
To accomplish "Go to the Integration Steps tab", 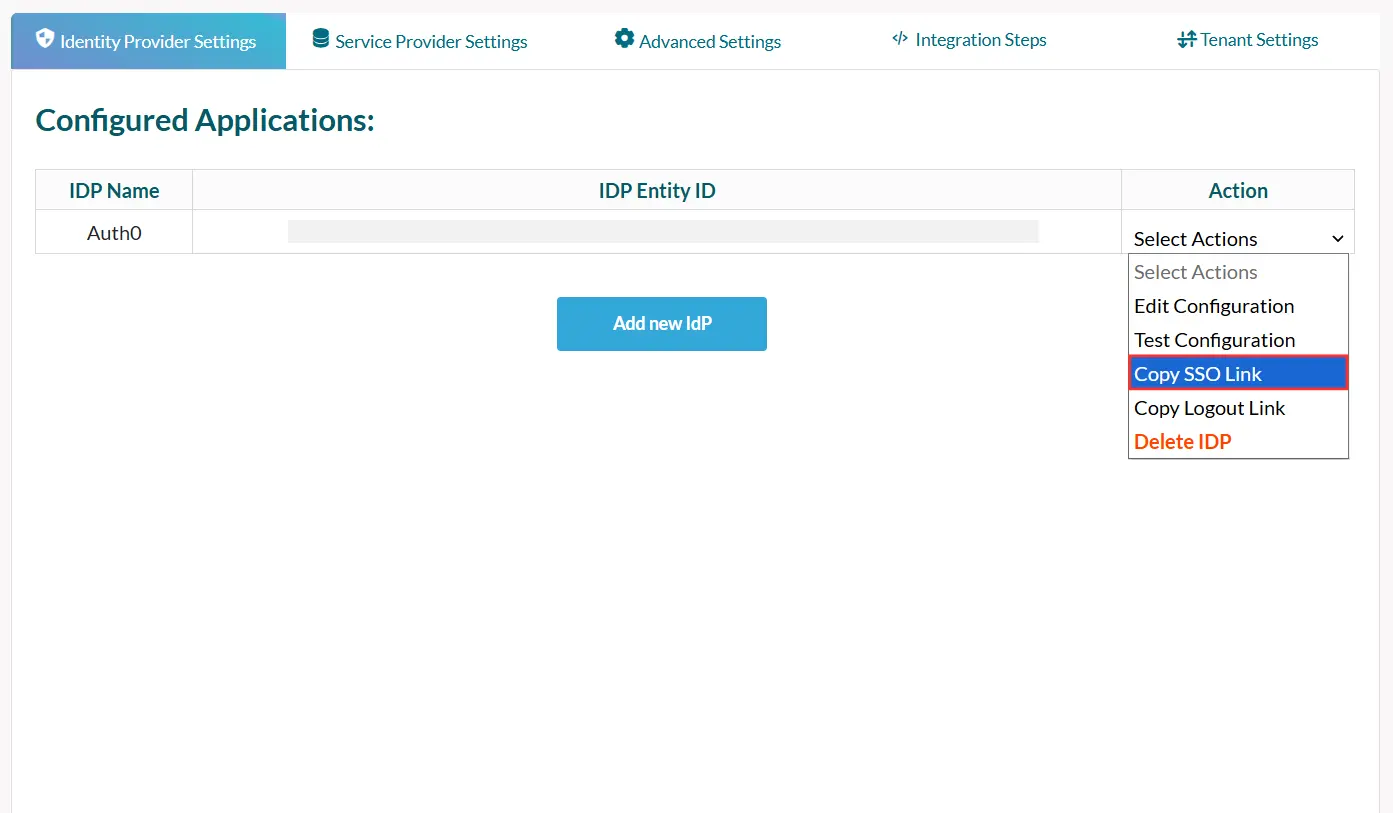I will point(981,40).
